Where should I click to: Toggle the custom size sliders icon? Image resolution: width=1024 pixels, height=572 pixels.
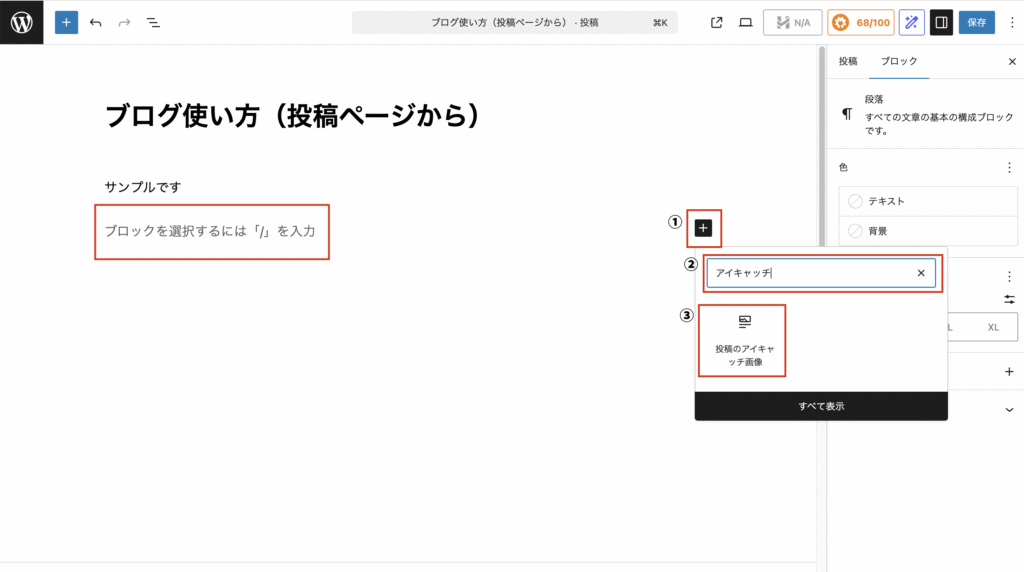(x=1009, y=299)
